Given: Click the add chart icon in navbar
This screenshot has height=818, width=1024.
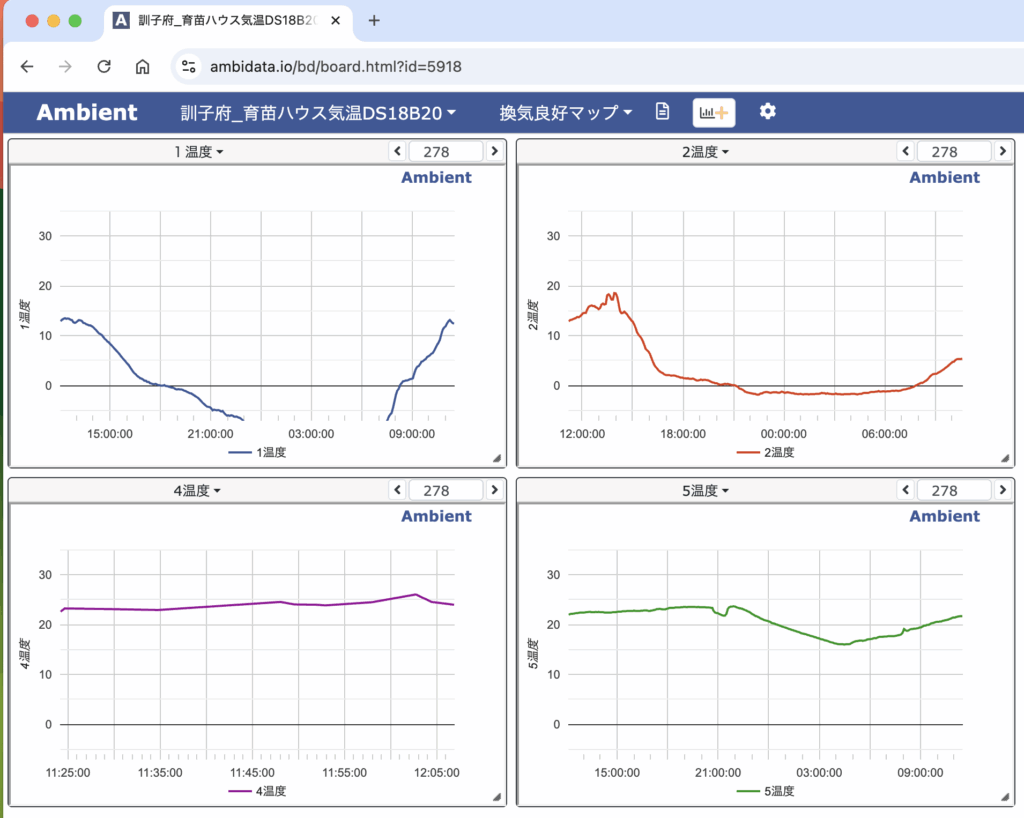Looking at the screenshot, I should [x=714, y=112].
